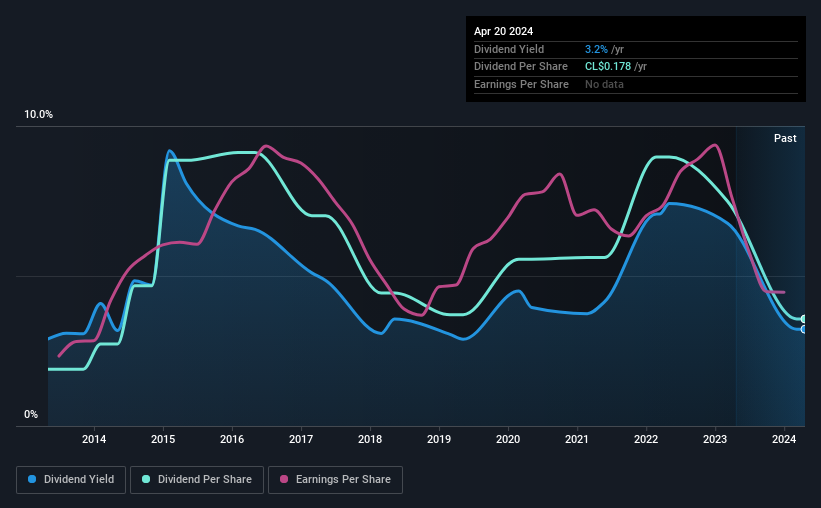Image resolution: width=821 pixels, height=508 pixels.
Task: Click the 2020 x-axis label
Action: pyautogui.click(x=508, y=439)
